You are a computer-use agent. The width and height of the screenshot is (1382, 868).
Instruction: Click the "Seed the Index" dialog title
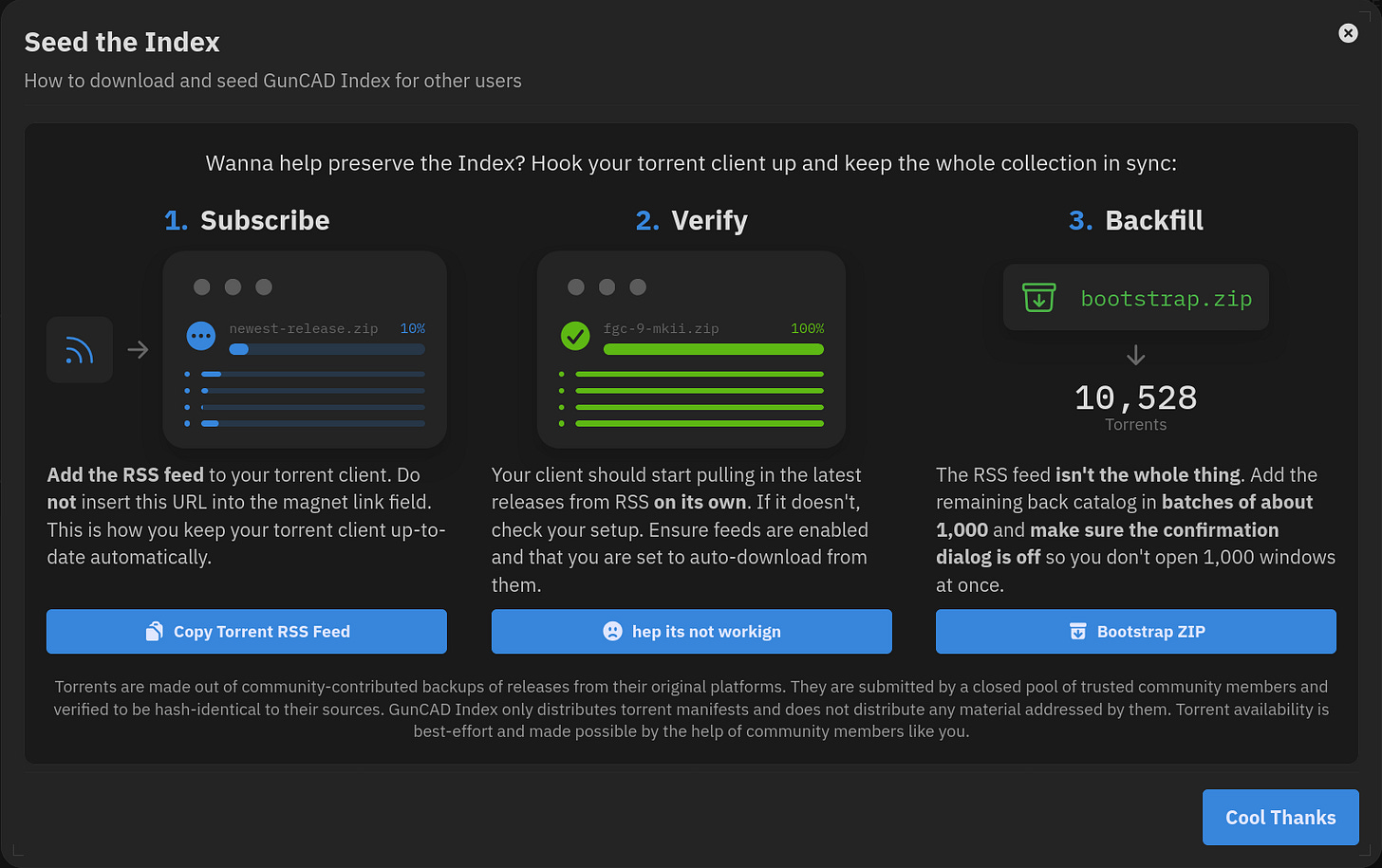tap(121, 43)
